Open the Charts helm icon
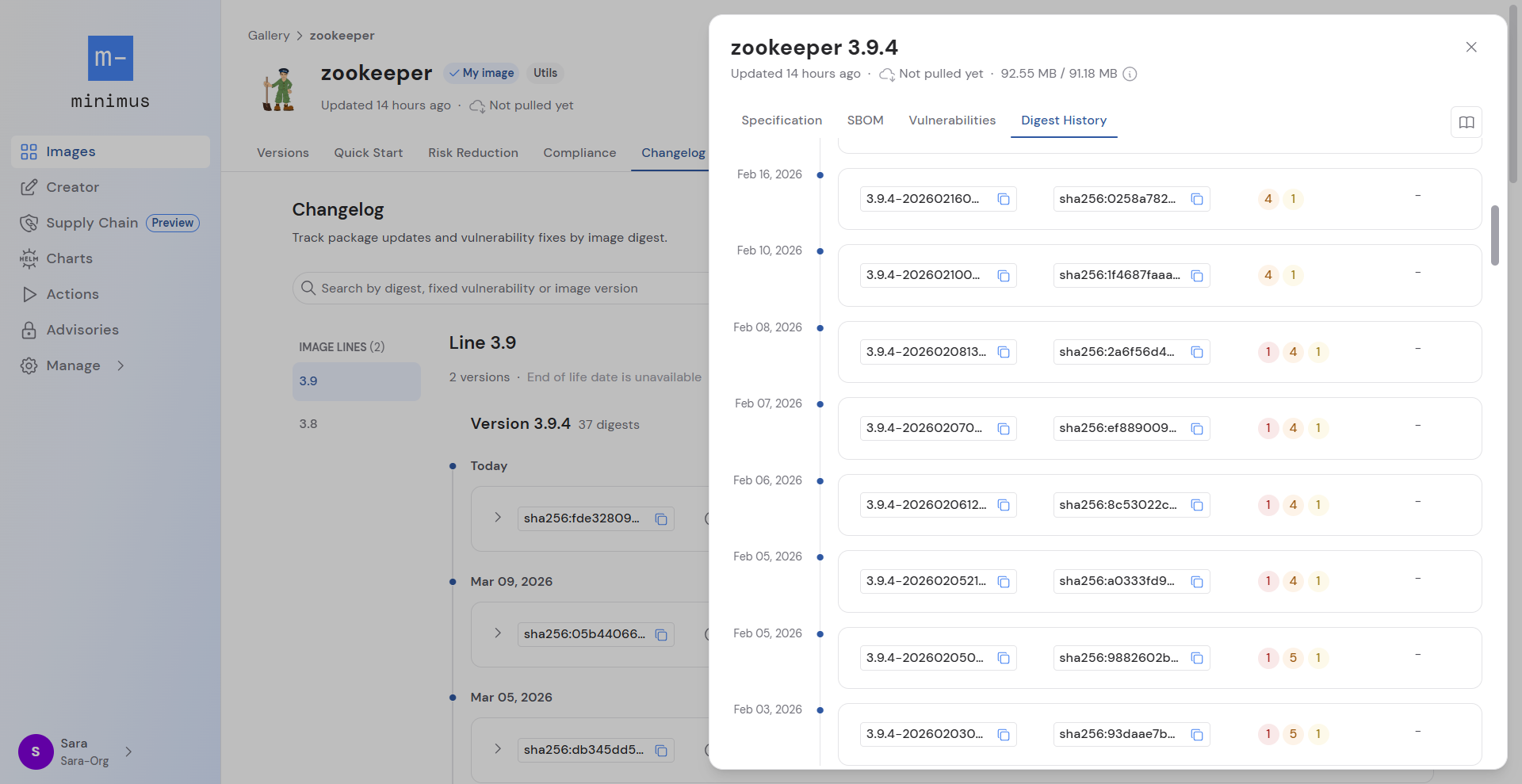This screenshot has height=784, width=1522. [29, 258]
